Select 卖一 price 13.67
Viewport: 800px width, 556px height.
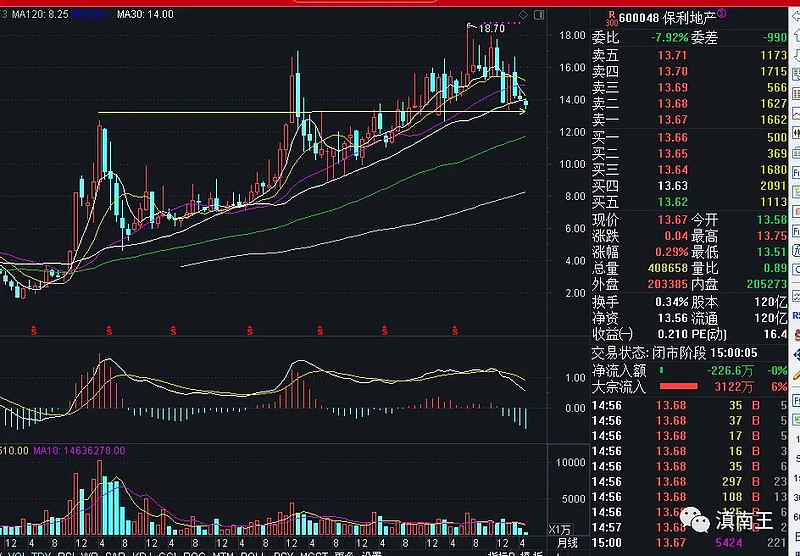672,120
